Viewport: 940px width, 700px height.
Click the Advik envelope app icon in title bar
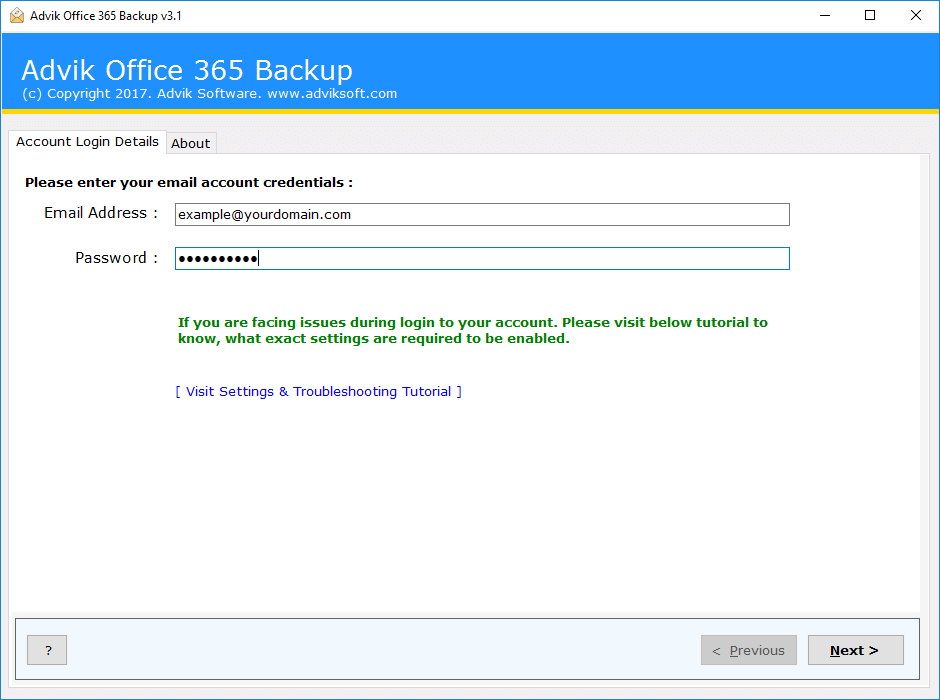[17, 16]
